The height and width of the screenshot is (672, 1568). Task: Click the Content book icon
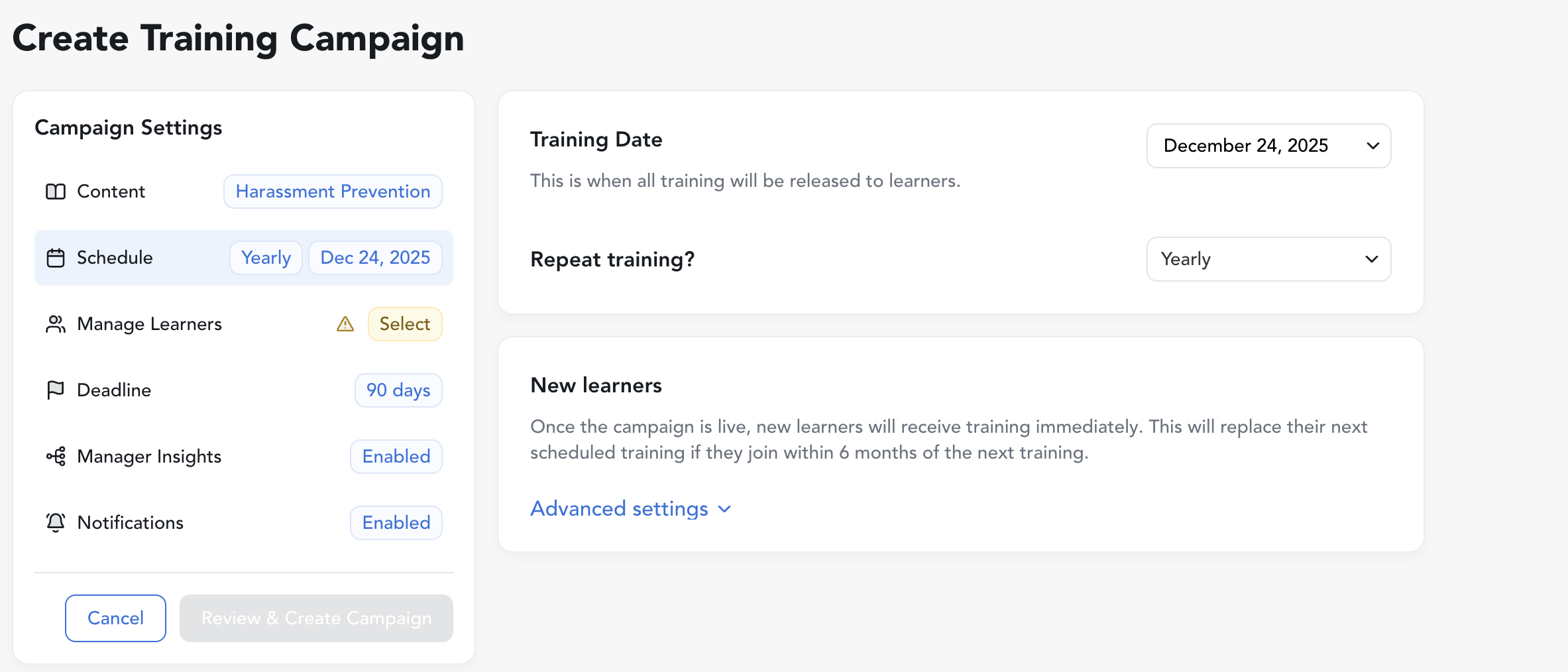click(x=56, y=192)
